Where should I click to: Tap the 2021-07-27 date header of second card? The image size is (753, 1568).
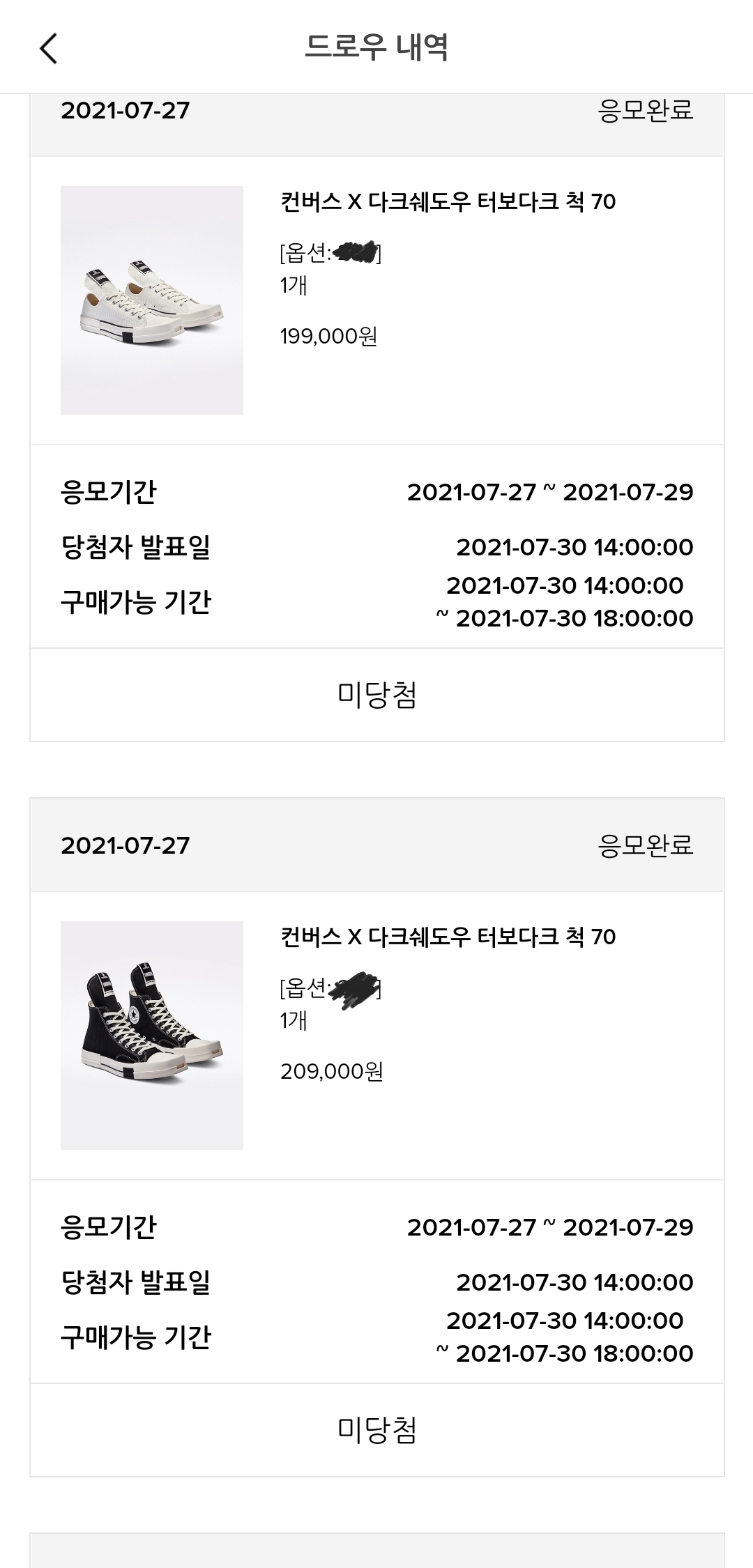point(125,845)
